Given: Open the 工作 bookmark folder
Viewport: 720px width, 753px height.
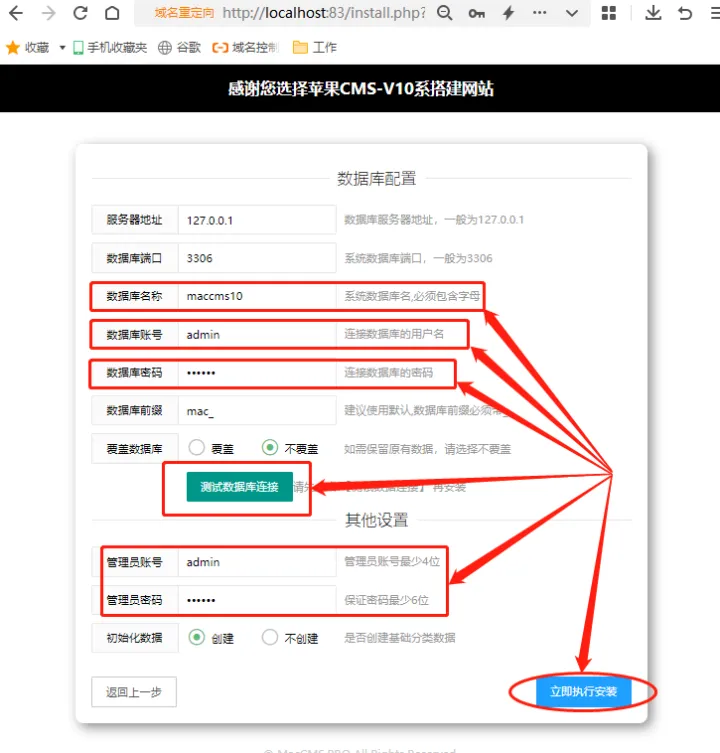Looking at the screenshot, I should (x=315, y=48).
